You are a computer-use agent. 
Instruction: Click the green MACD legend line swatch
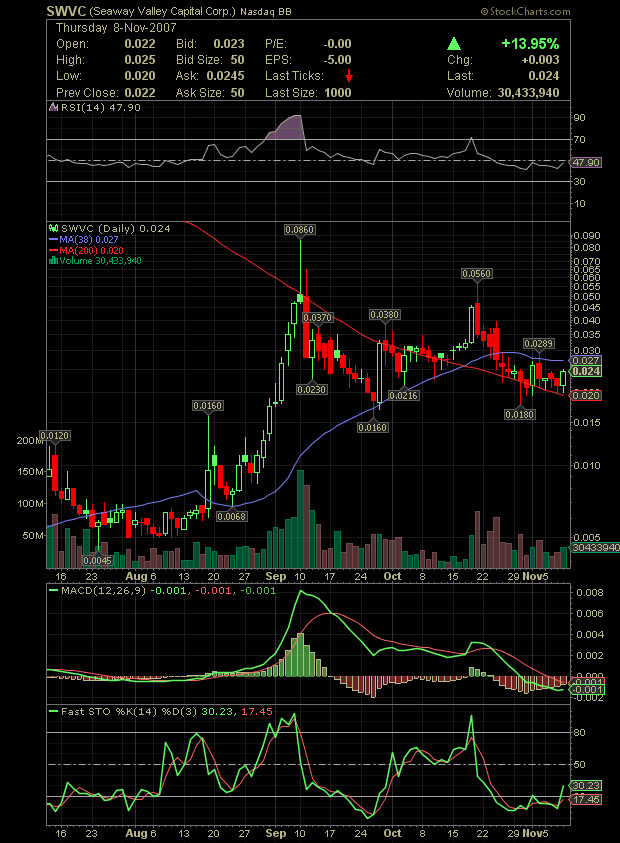[53, 591]
